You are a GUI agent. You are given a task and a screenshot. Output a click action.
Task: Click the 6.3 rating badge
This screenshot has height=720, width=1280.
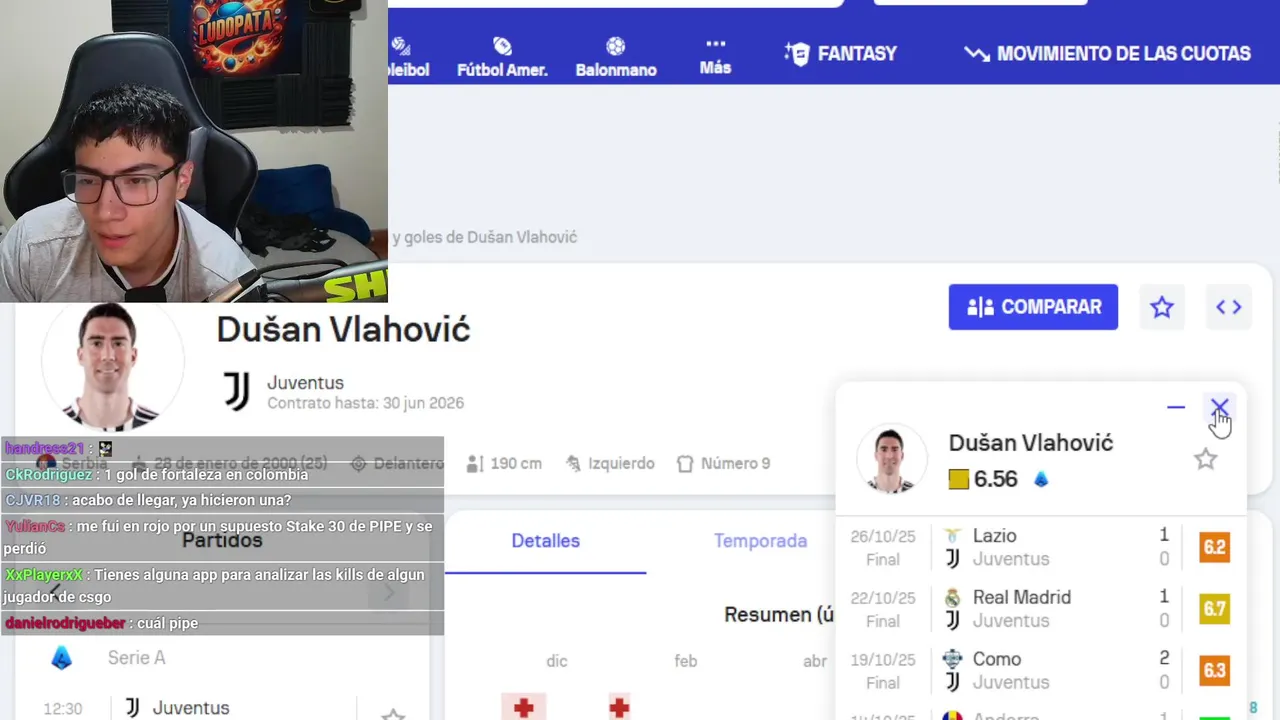click(x=1215, y=671)
